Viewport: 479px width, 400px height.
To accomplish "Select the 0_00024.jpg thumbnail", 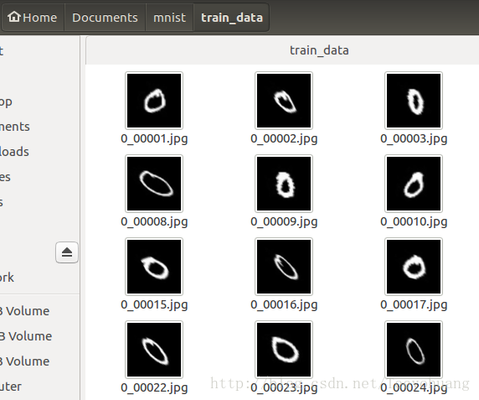I will click(414, 349).
